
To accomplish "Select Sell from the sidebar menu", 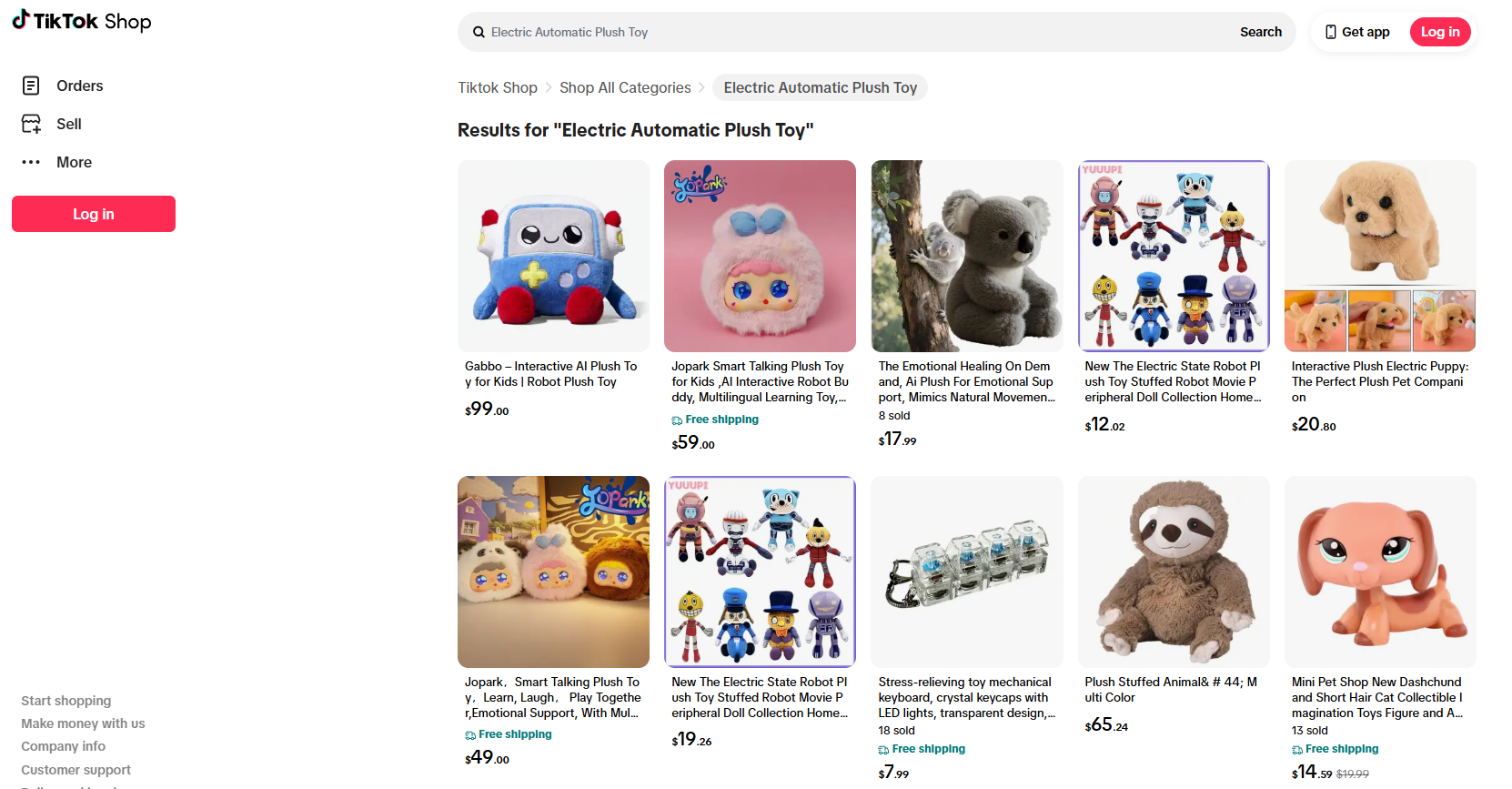I will [69, 124].
